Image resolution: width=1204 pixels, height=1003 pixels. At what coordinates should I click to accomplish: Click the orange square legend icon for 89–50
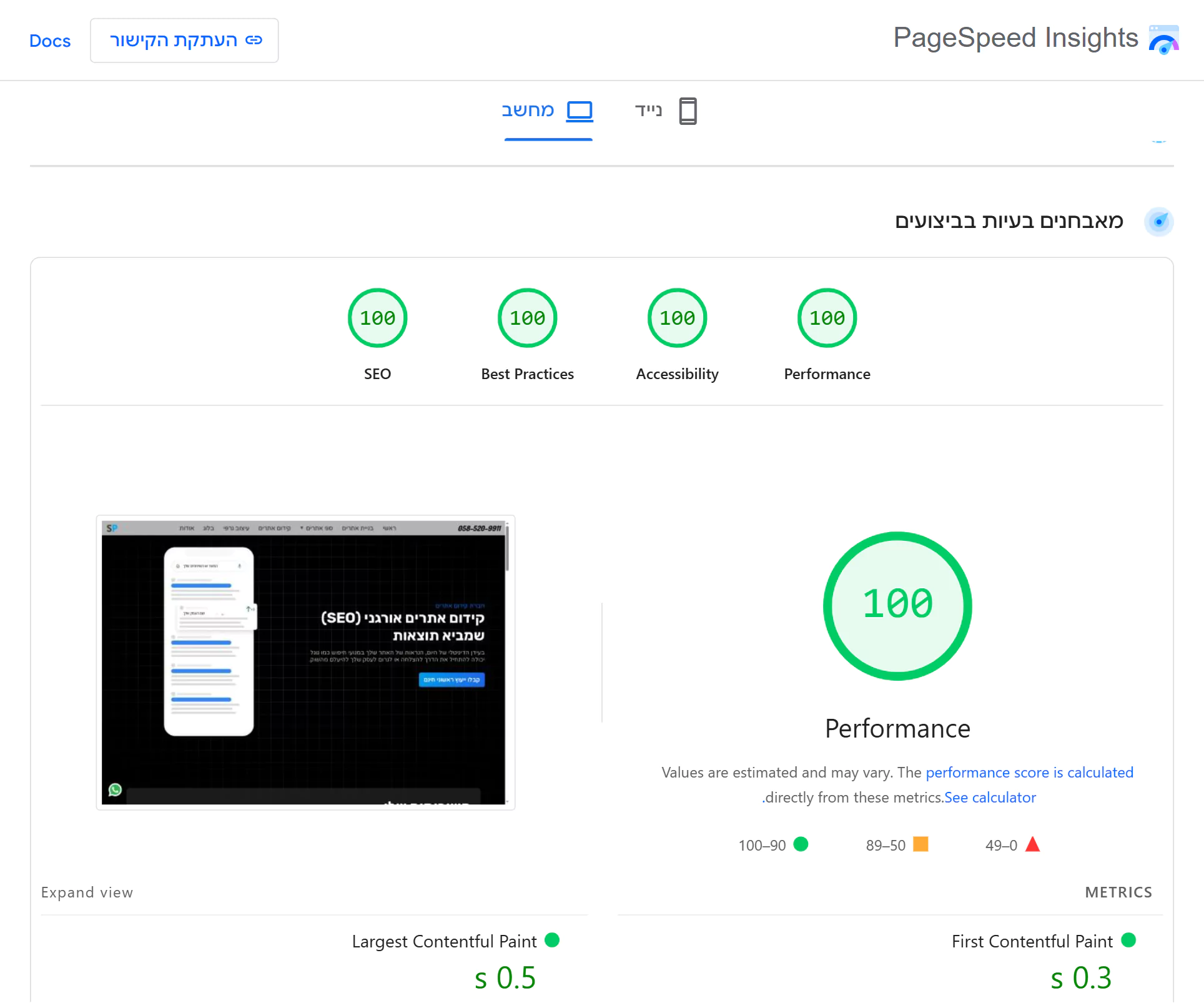point(921,845)
